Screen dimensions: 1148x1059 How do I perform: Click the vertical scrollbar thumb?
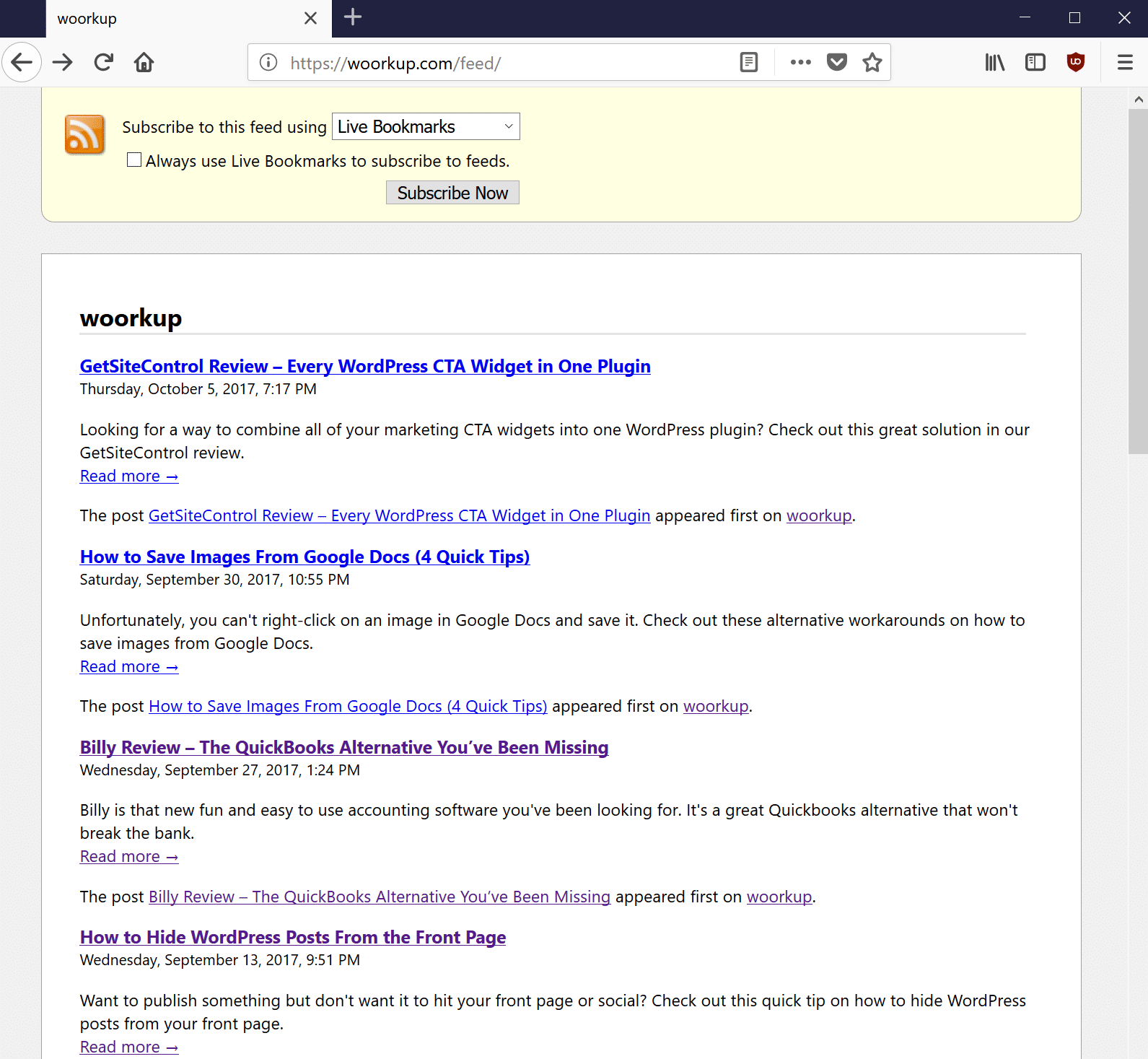[x=1139, y=282]
